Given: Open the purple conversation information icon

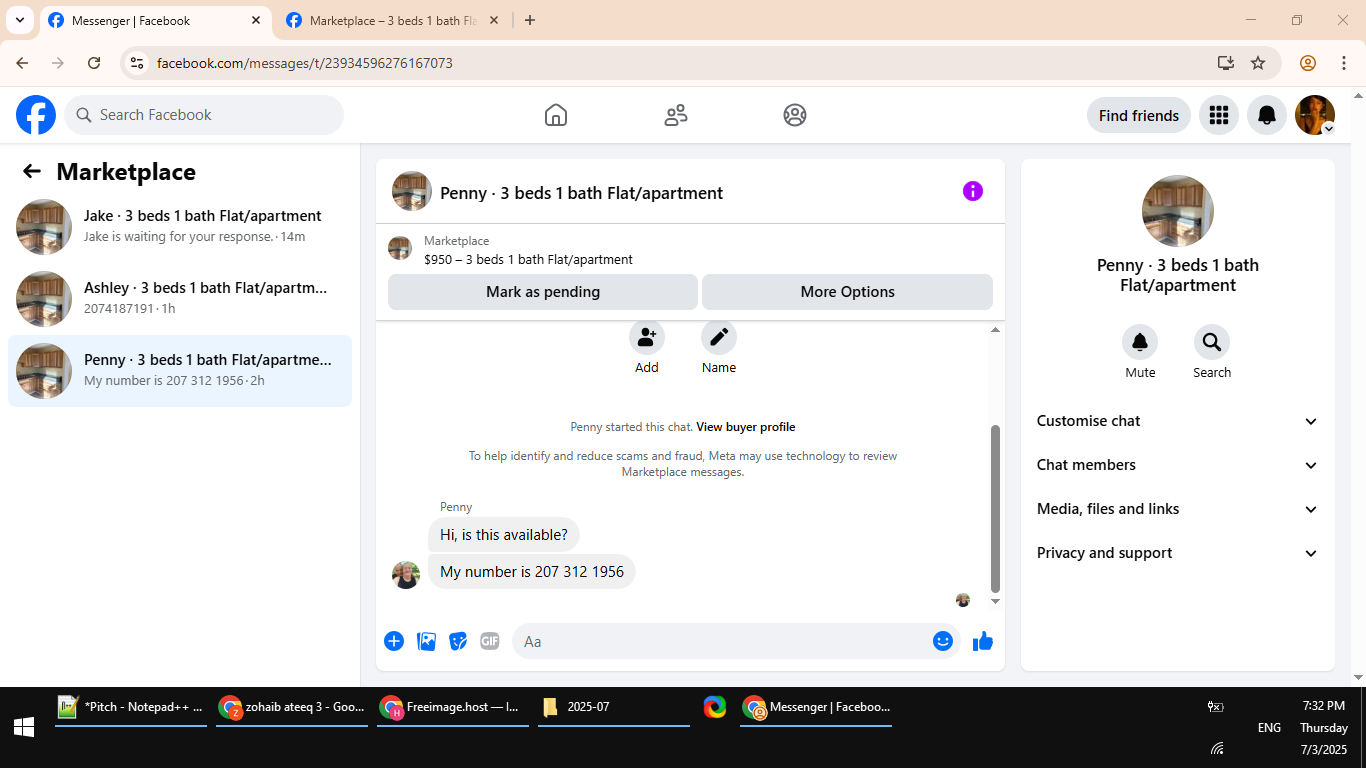Looking at the screenshot, I should [973, 191].
